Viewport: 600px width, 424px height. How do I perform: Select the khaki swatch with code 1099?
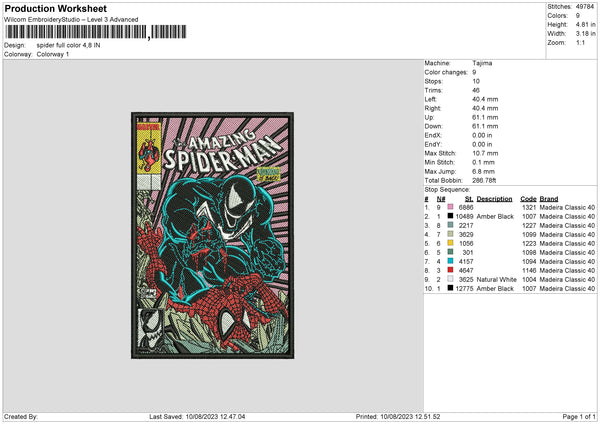click(x=450, y=234)
